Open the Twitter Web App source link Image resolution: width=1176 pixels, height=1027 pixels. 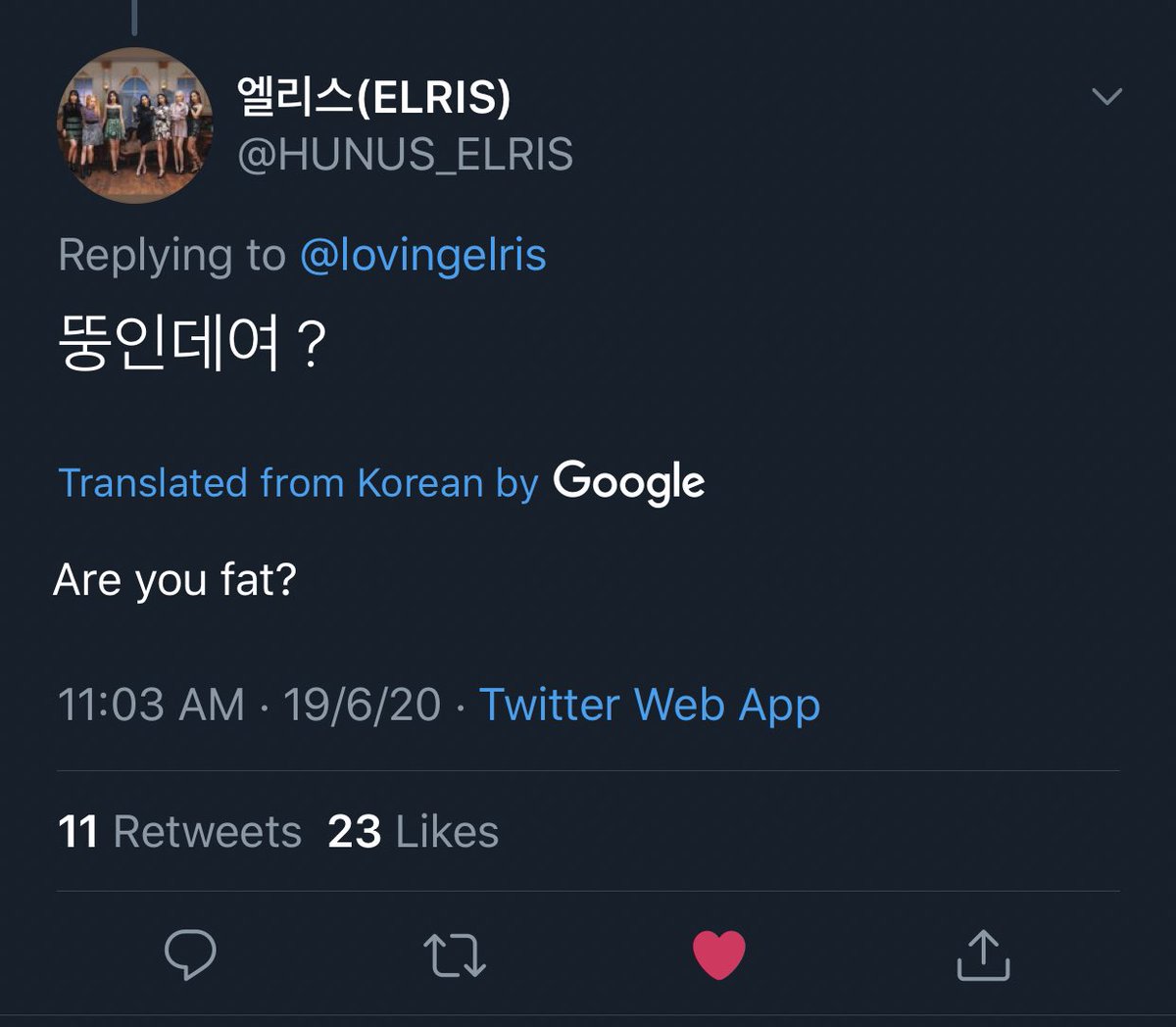[x=649, y=706]
